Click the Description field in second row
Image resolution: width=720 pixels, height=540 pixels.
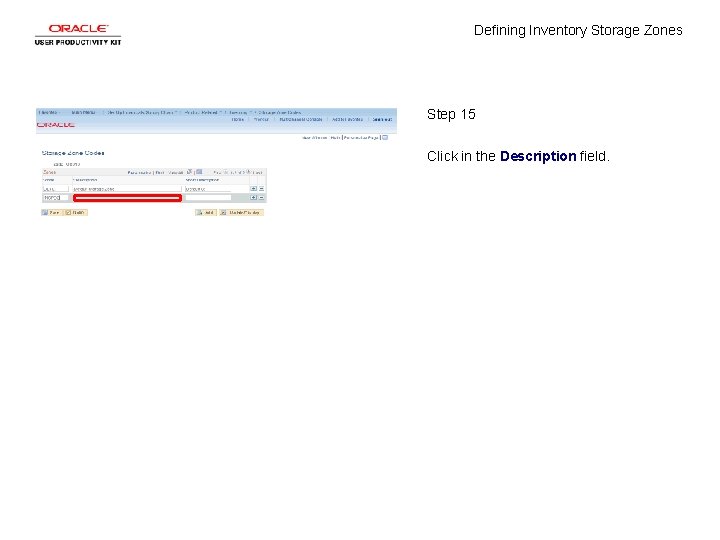click(127, 198)
